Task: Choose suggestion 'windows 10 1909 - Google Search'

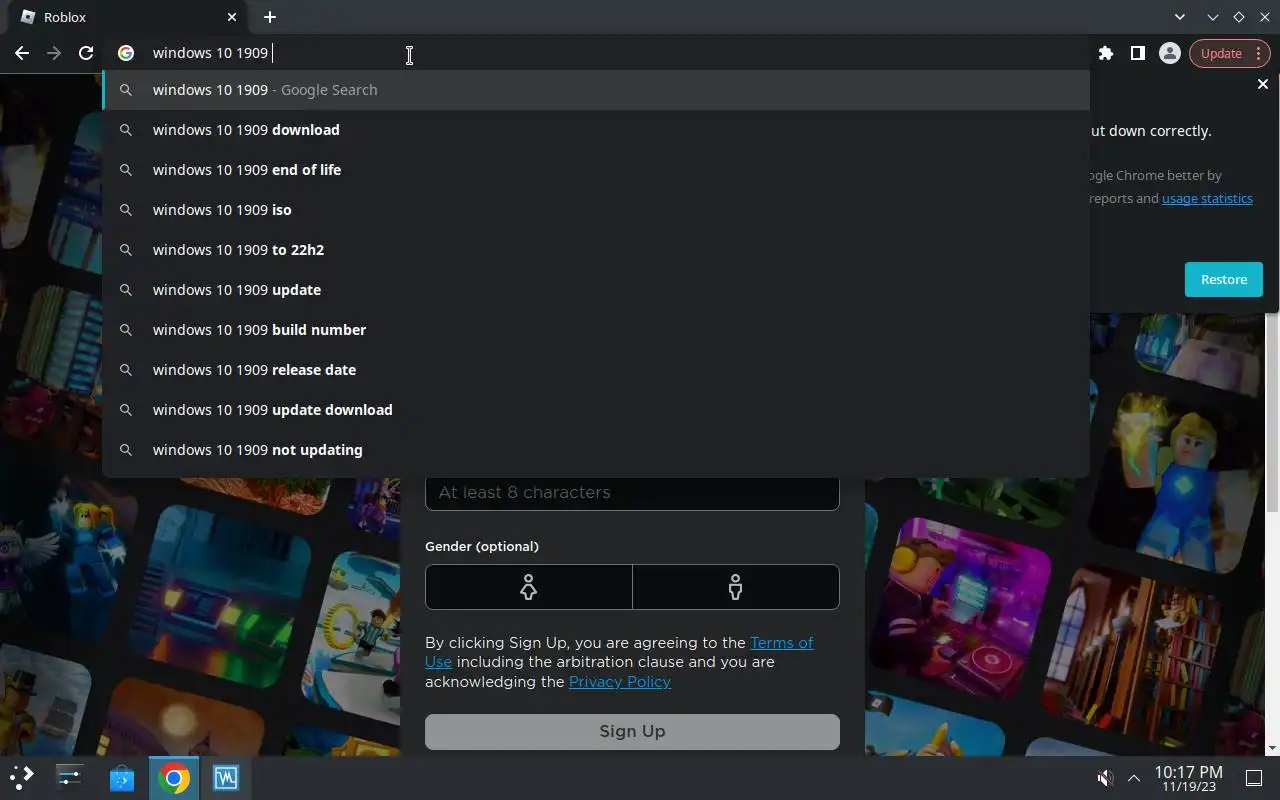Action: pyautogui.click(x=596, y=90)
